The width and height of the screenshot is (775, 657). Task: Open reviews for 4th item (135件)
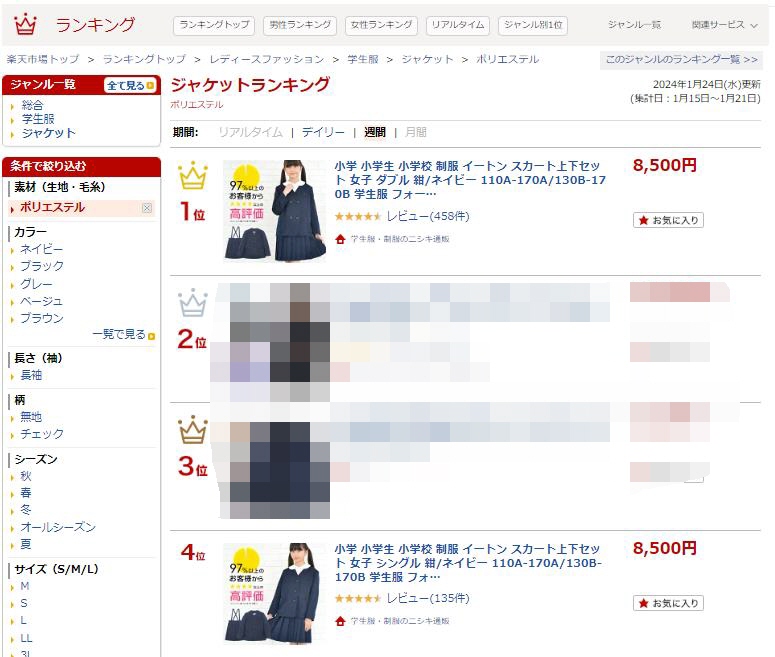coord(428,599)
